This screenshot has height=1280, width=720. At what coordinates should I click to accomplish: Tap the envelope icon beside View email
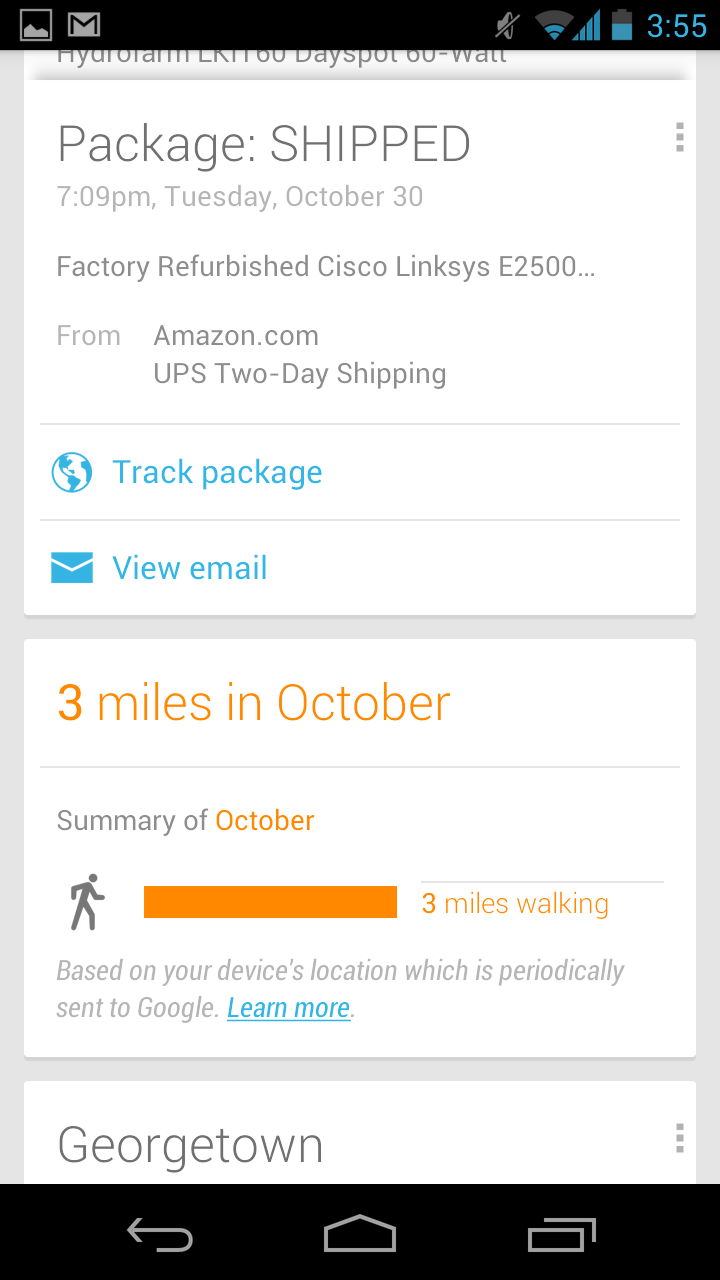click(72, 568)
